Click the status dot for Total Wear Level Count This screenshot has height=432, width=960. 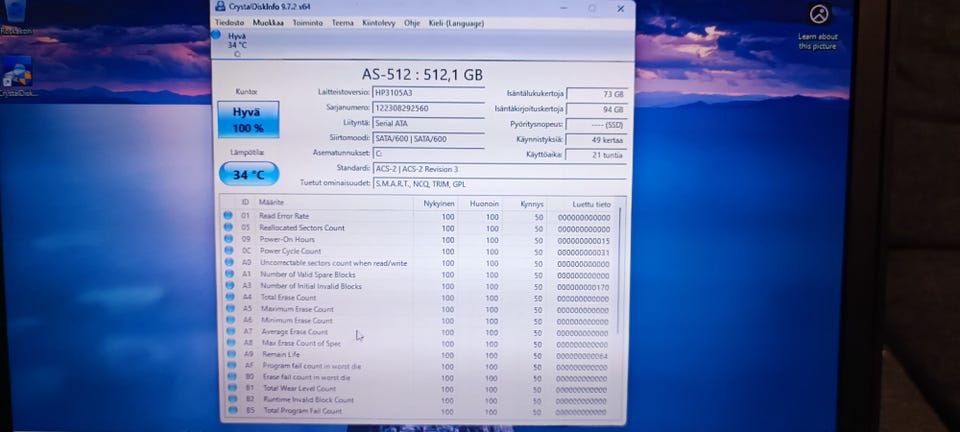(233, 388)
